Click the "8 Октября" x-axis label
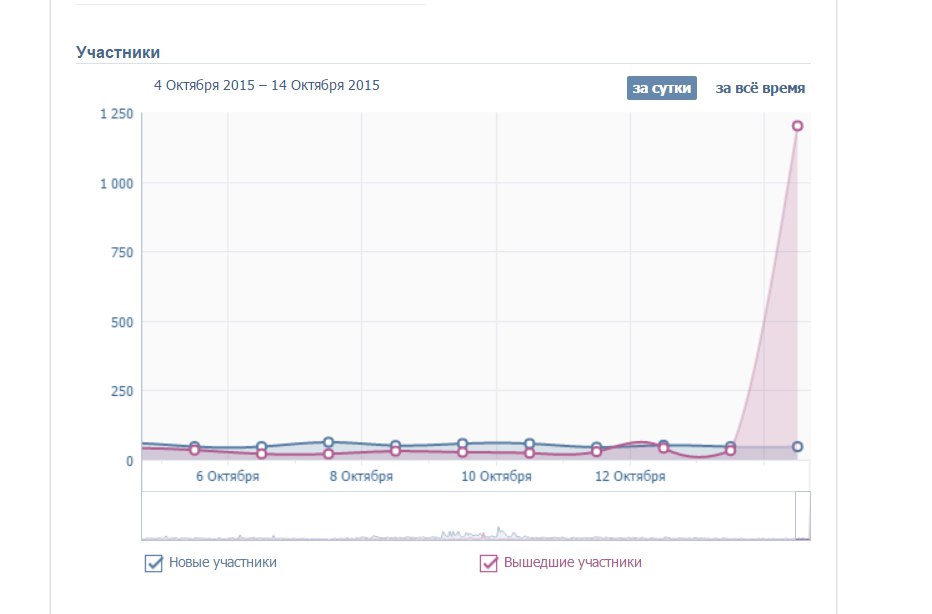This screenshot has height=614, width=932. click(361, 477)
